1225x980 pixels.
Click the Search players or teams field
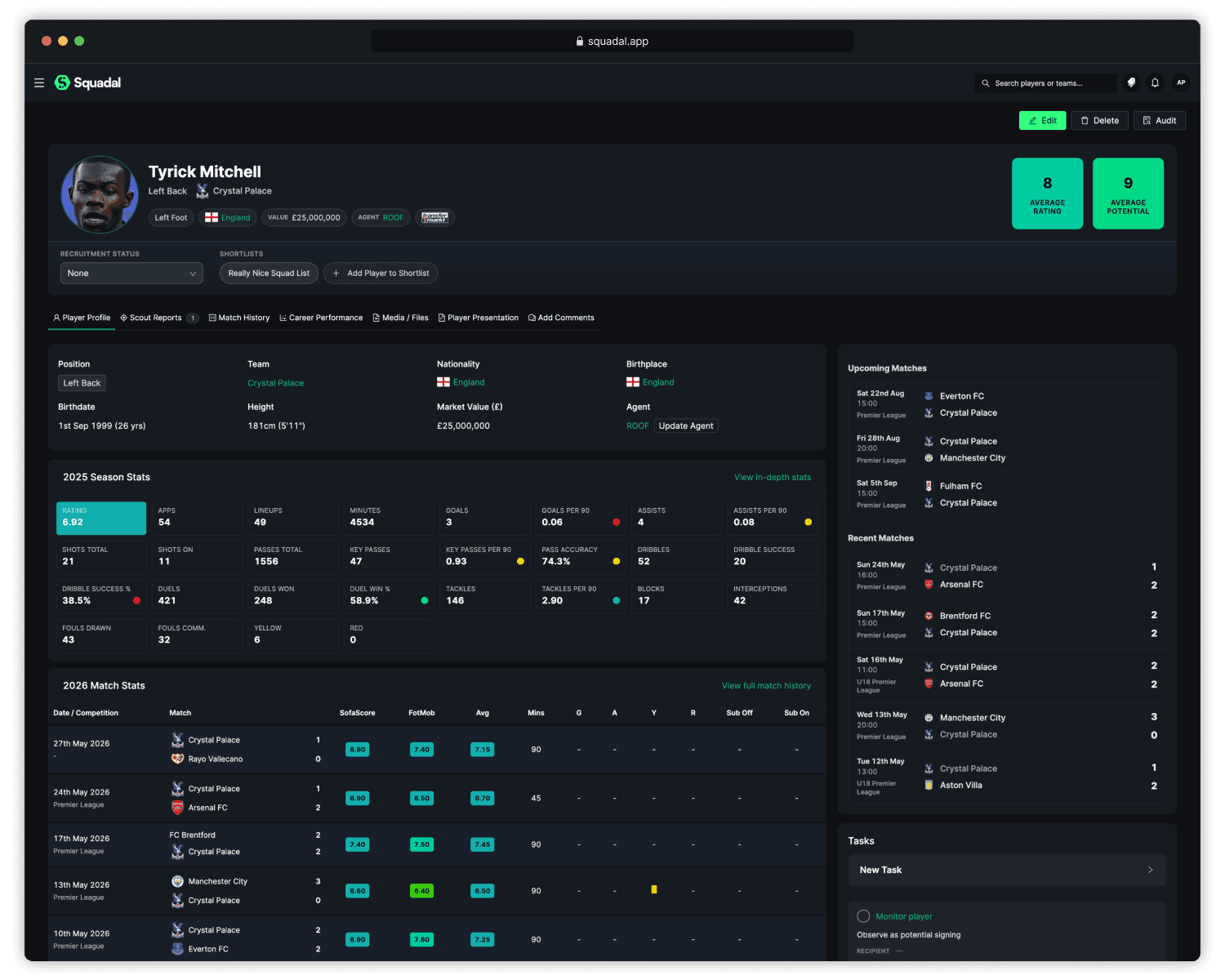[x=1045, y=83]
